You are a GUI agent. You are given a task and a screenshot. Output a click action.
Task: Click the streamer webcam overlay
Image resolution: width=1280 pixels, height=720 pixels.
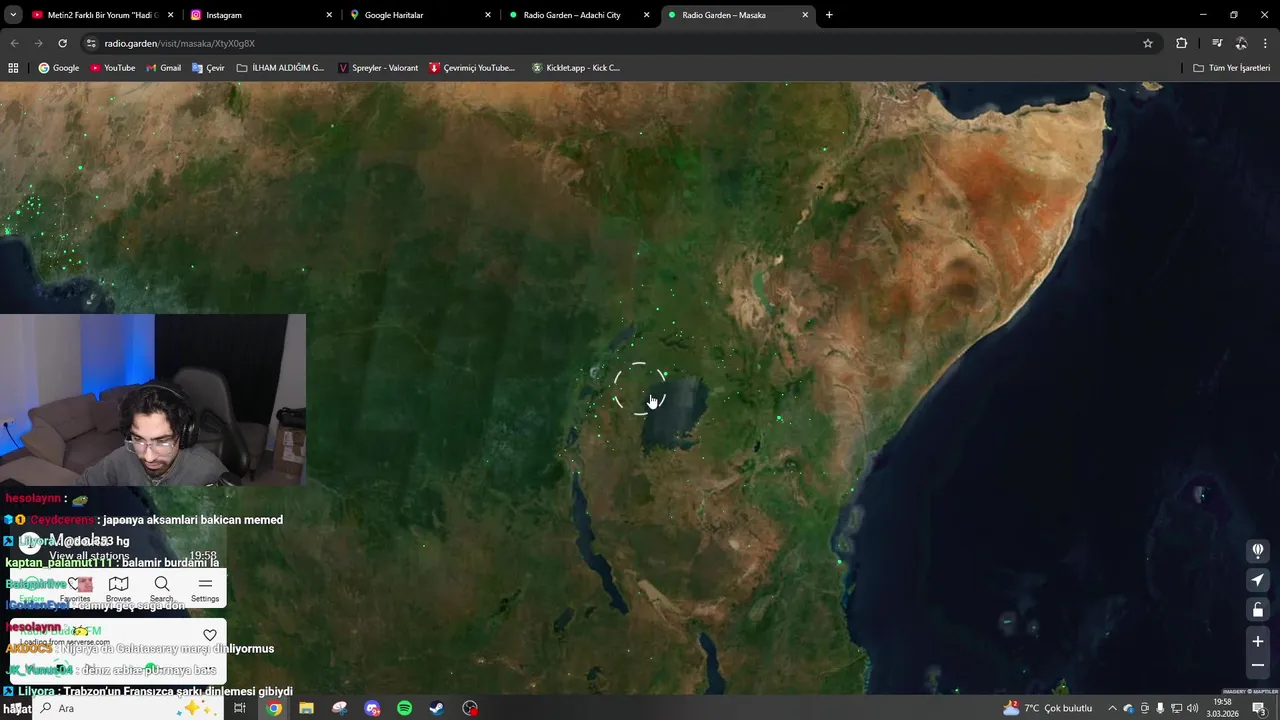coord(153,400)
